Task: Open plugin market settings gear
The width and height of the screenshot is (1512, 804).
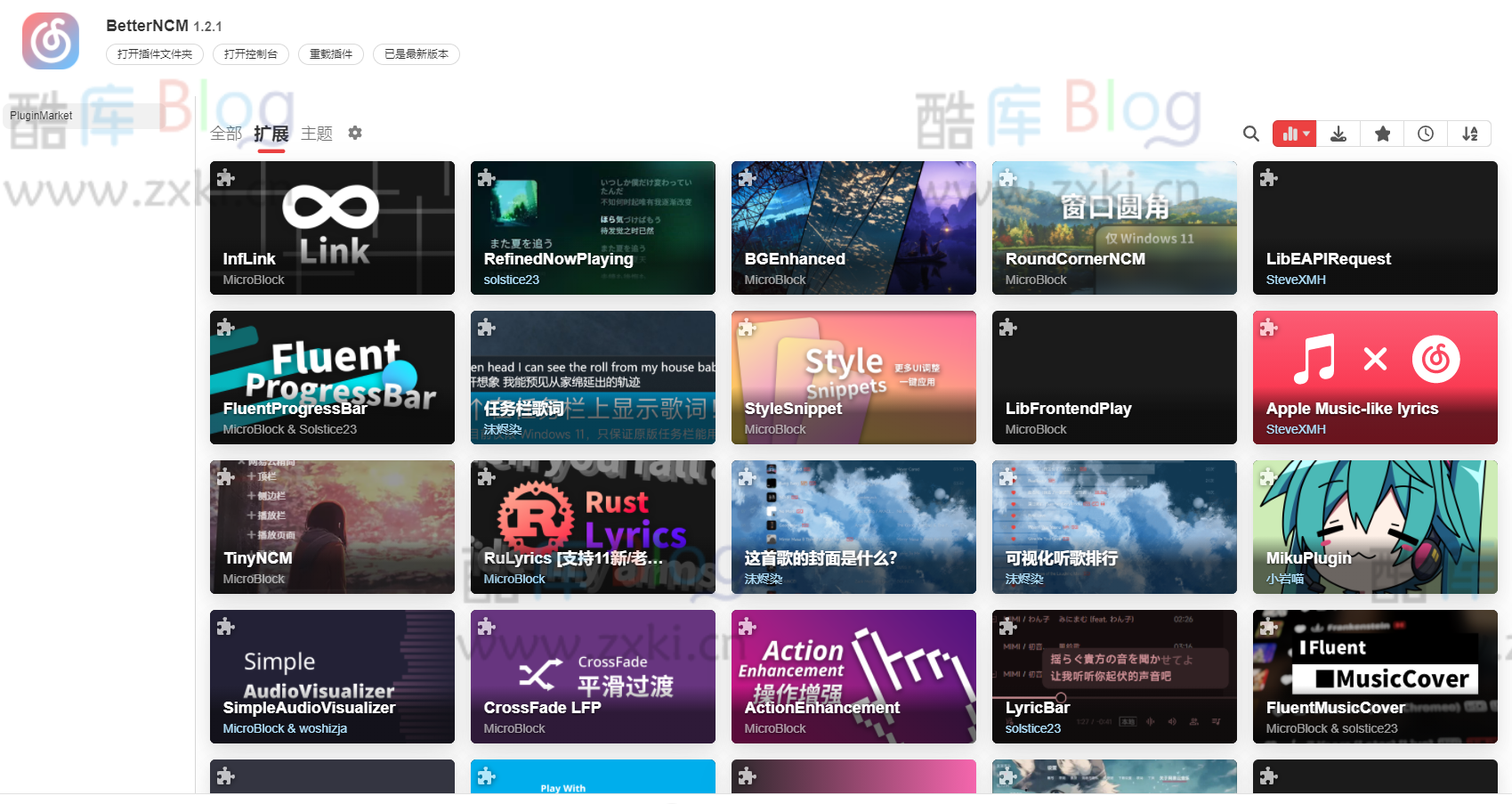Action: [355, 133]
